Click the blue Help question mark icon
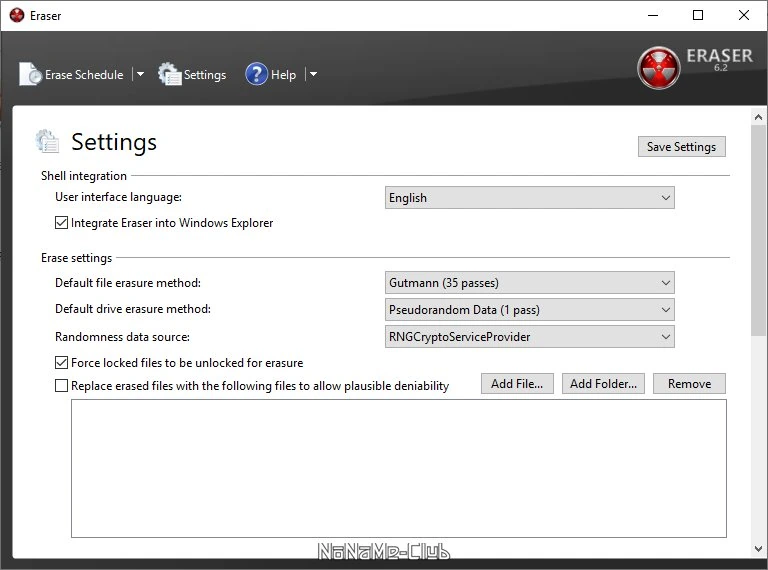This screenshot has height=570, width=768. click(x=257, y=74)
